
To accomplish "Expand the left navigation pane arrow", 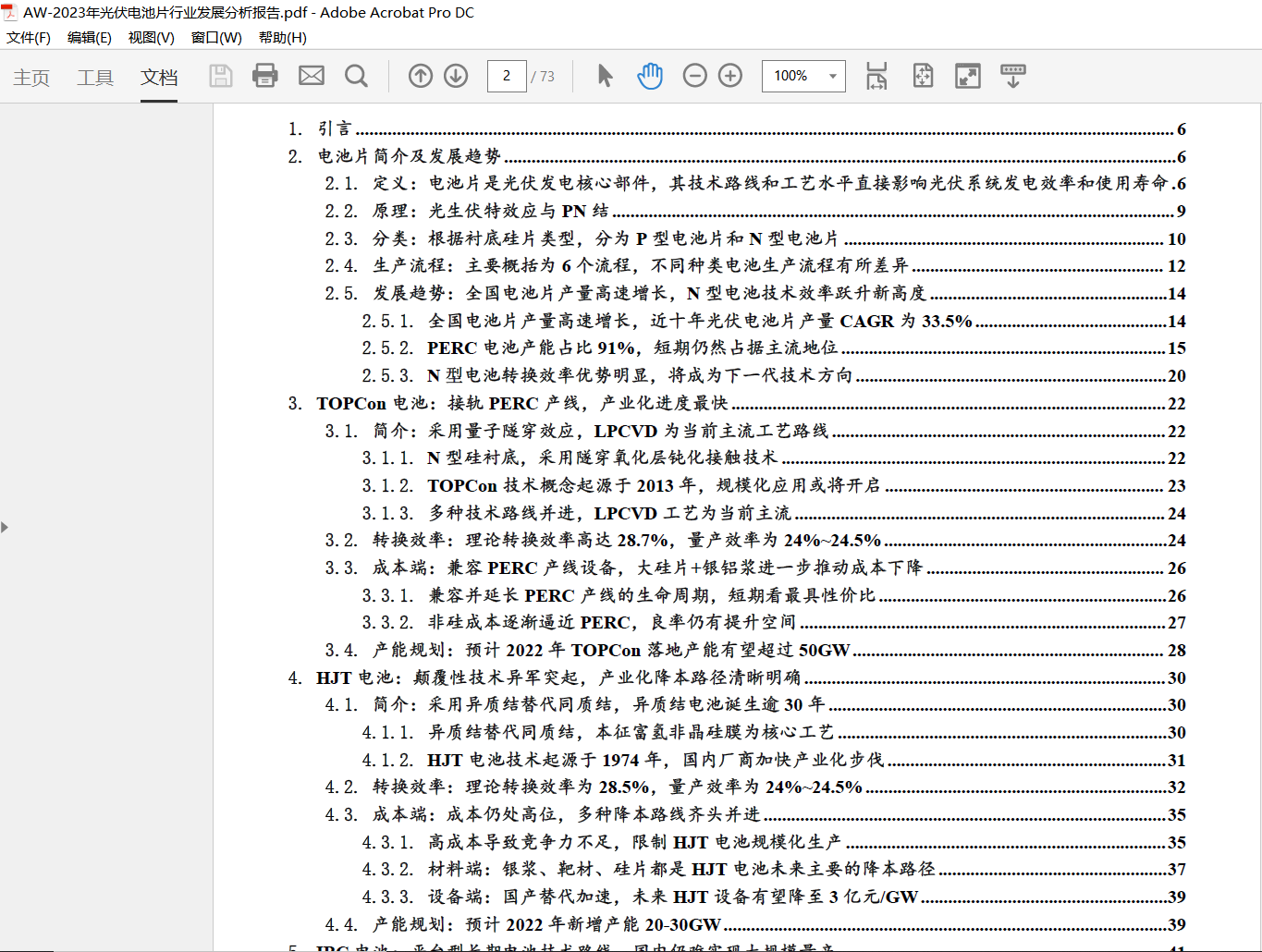I will pyautogui.click(x=5, y=527).
